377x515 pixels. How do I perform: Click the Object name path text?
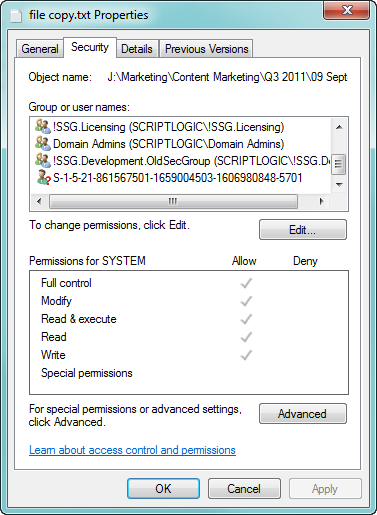227,77
